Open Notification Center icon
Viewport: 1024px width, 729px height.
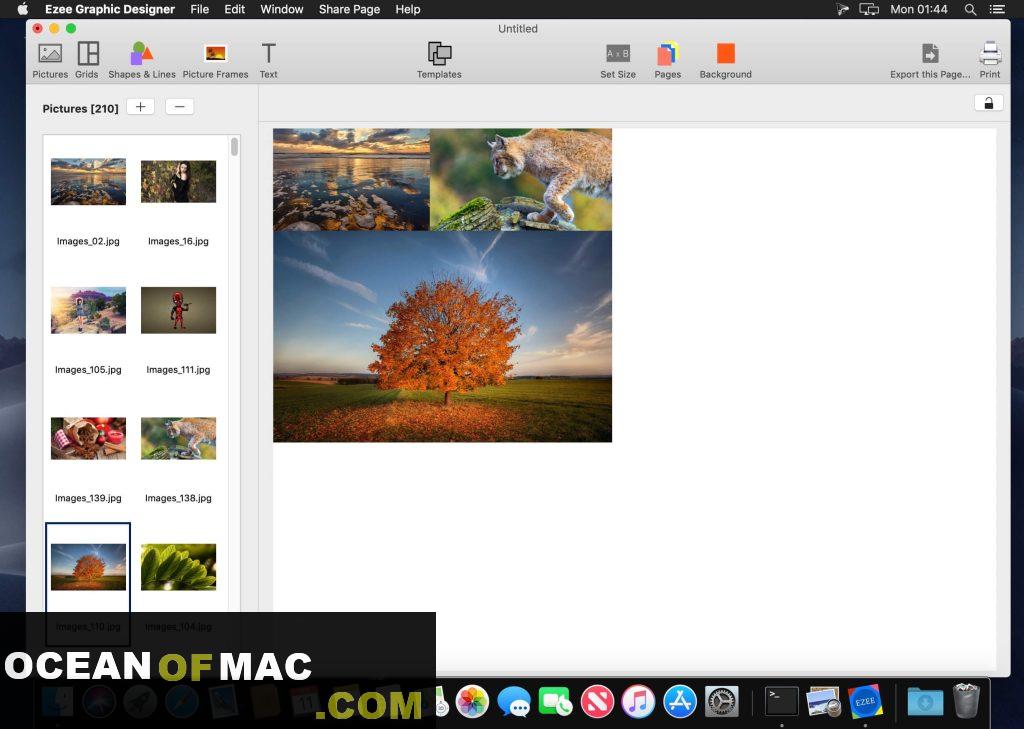tap(997, 9)
